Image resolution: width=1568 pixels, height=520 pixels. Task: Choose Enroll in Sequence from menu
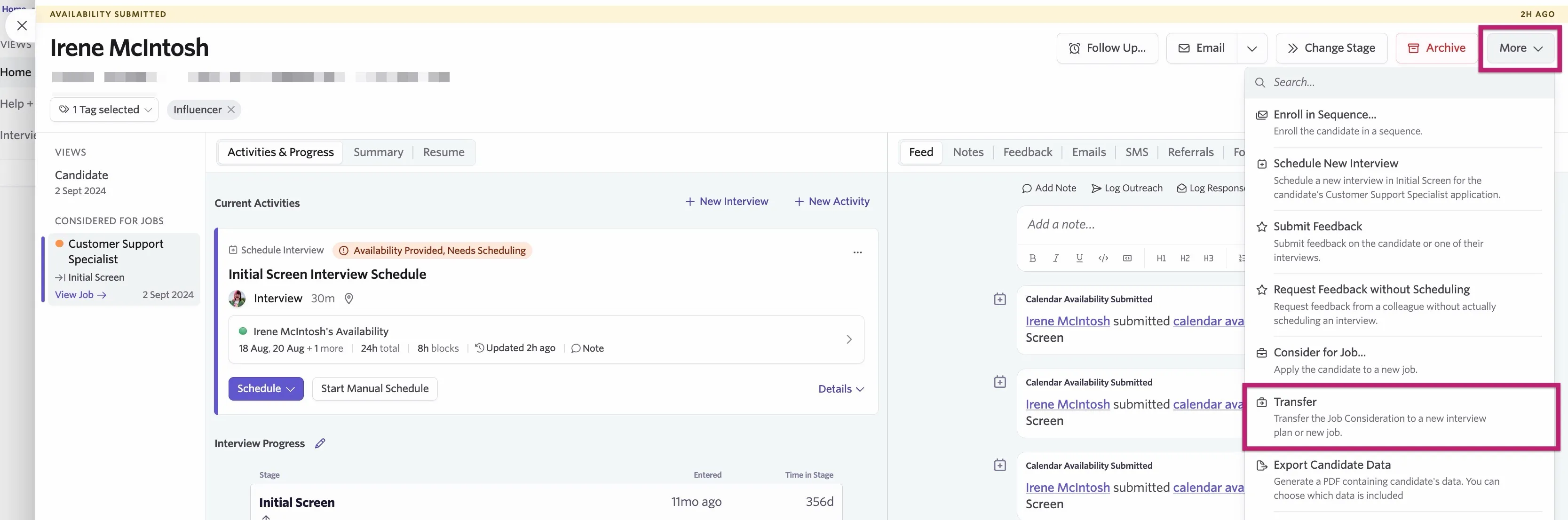point(1399,122)
